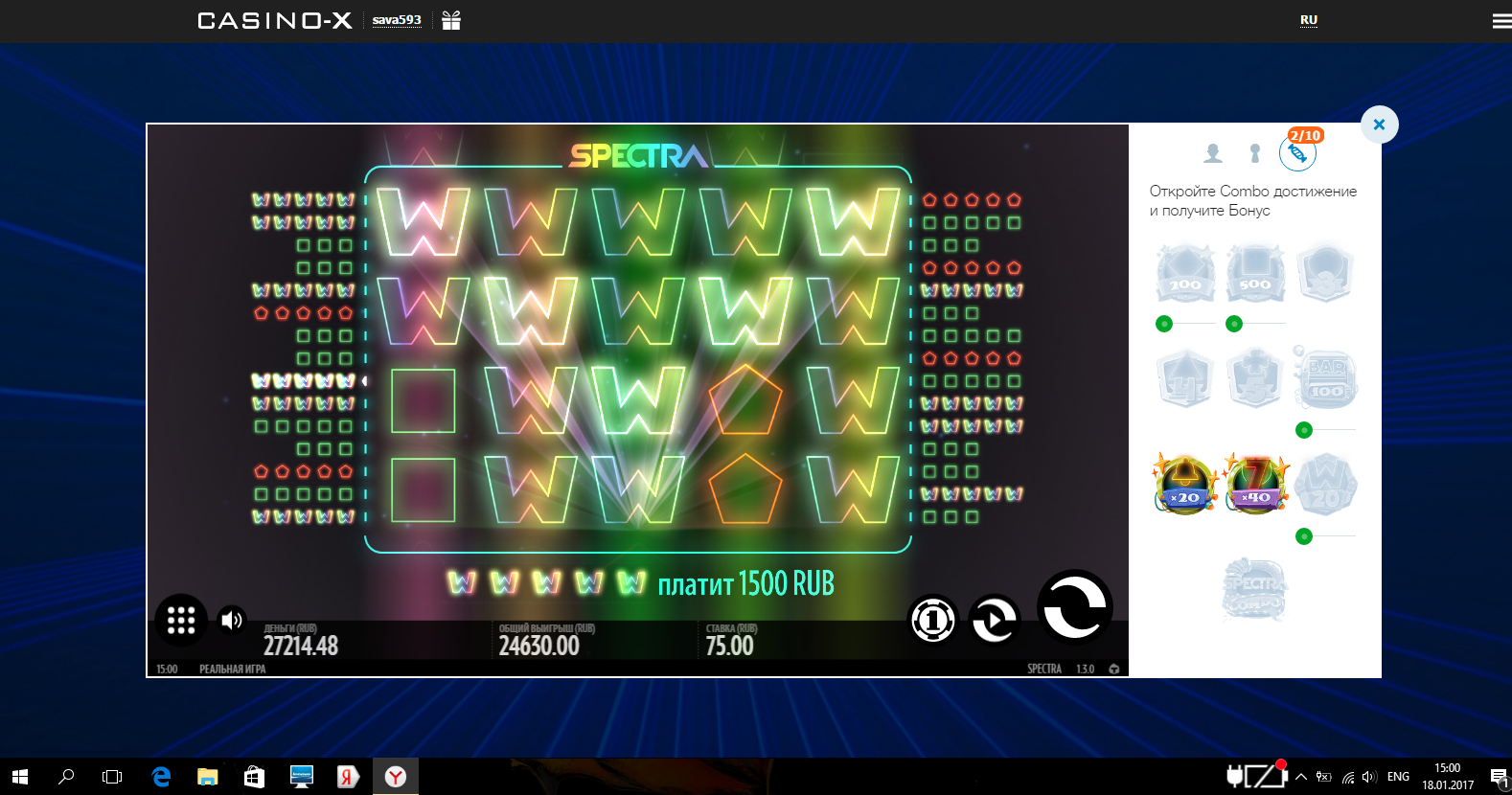
Task: Expand hidden system tray icons chevron
Action: point(1301,777)
